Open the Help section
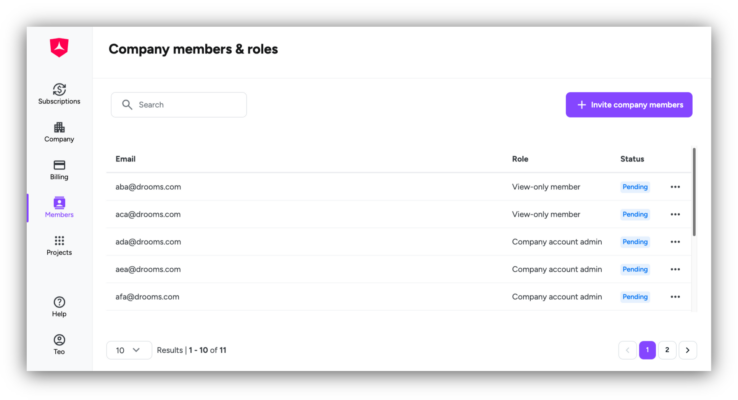 click(x=59, y=307)
